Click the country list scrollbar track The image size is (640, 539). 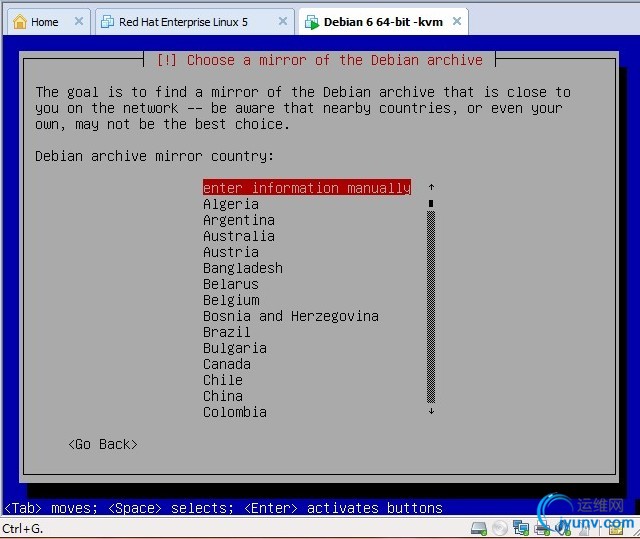point(431,307)
